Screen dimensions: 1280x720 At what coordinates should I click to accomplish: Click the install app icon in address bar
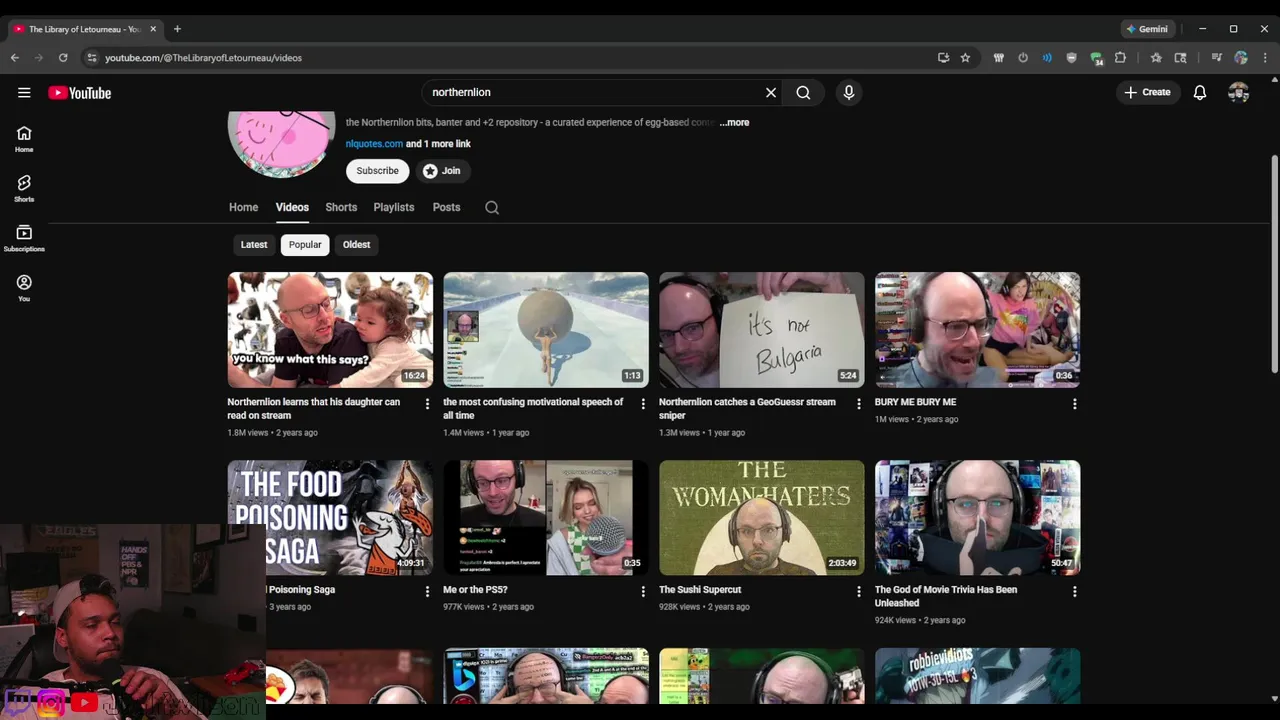(943, 58)
